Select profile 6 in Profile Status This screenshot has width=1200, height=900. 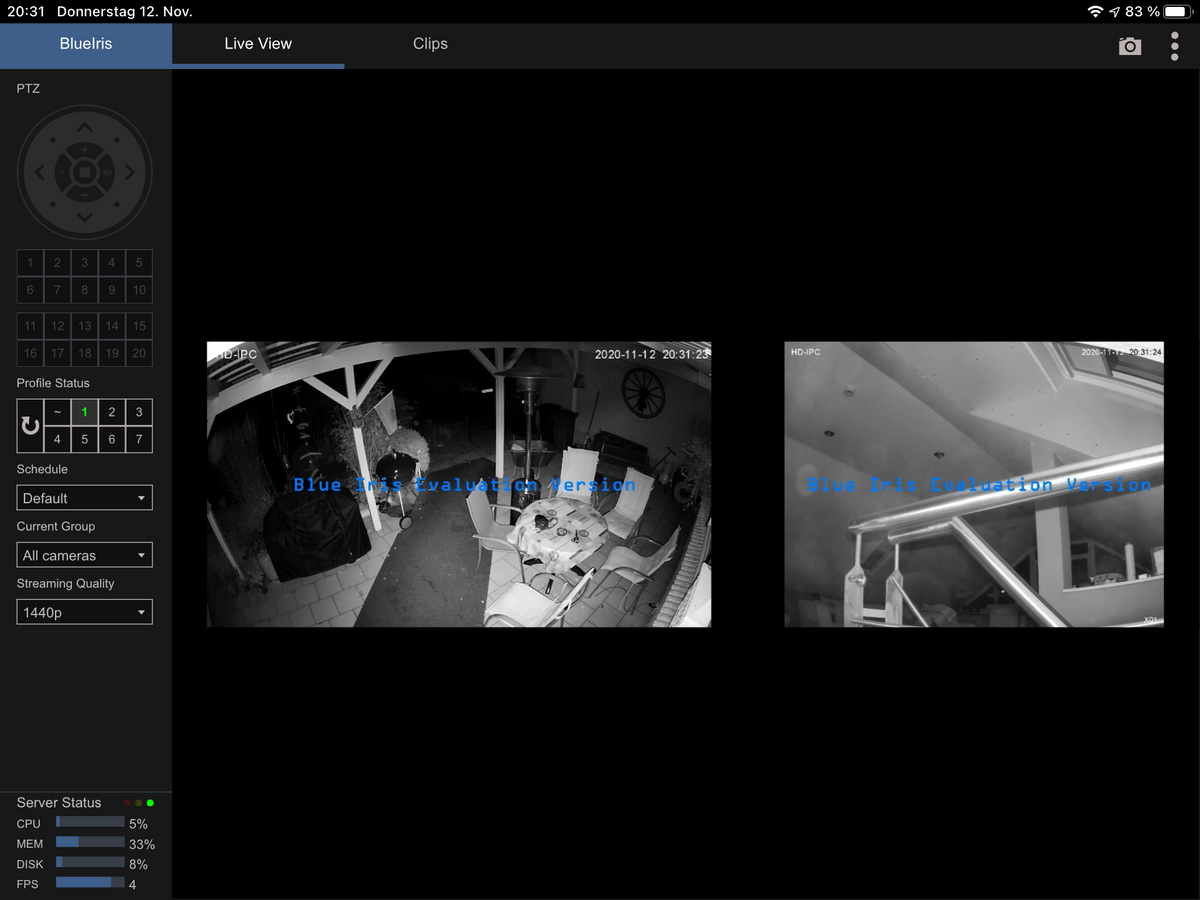[x=112, y=439]
